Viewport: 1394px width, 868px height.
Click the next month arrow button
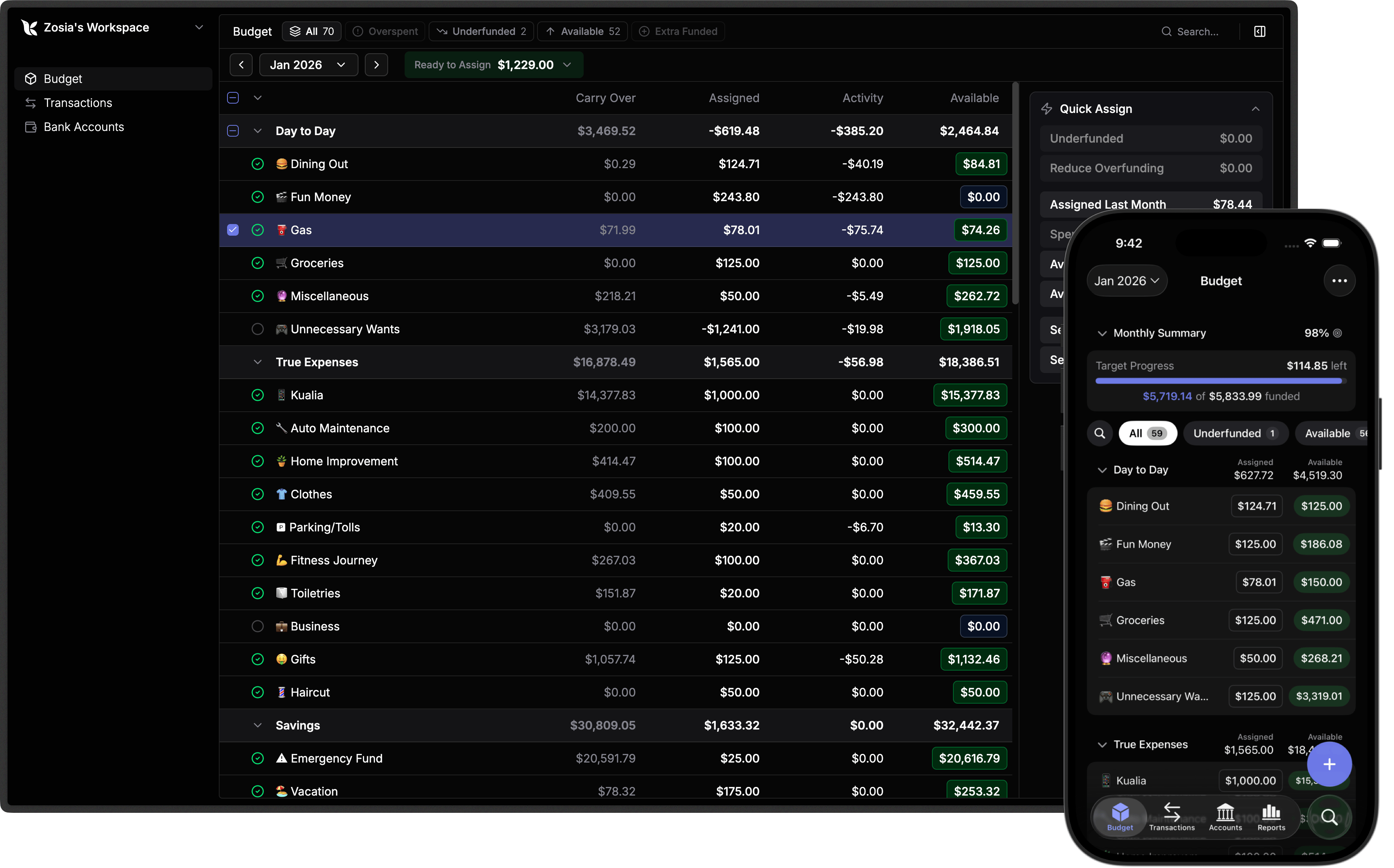coord(376,64)
